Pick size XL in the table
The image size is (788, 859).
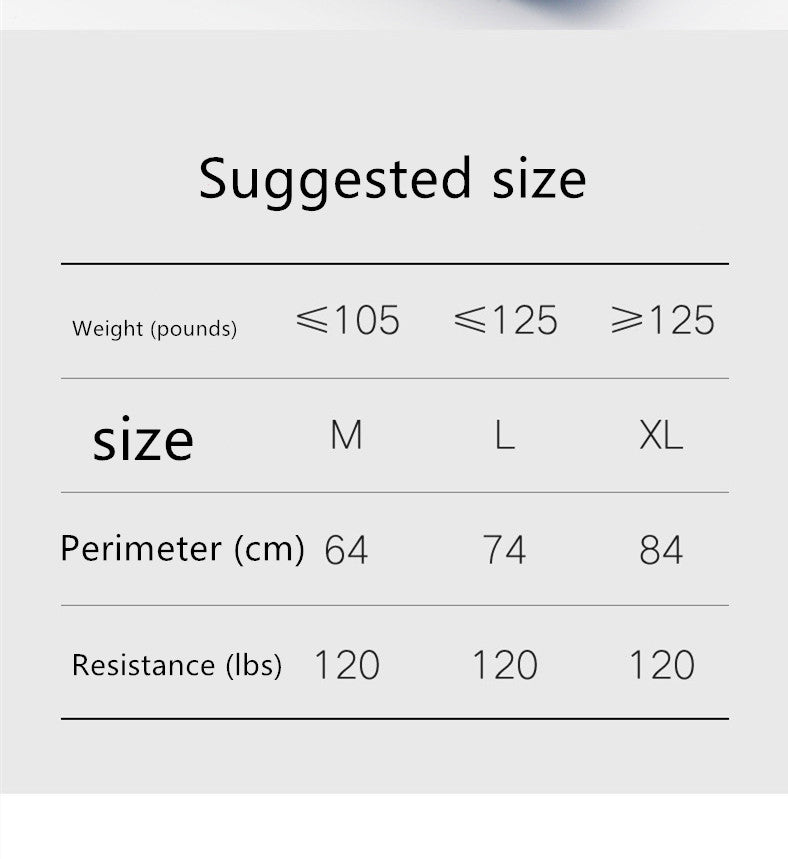pyautogui.click(x=661, y=436)
